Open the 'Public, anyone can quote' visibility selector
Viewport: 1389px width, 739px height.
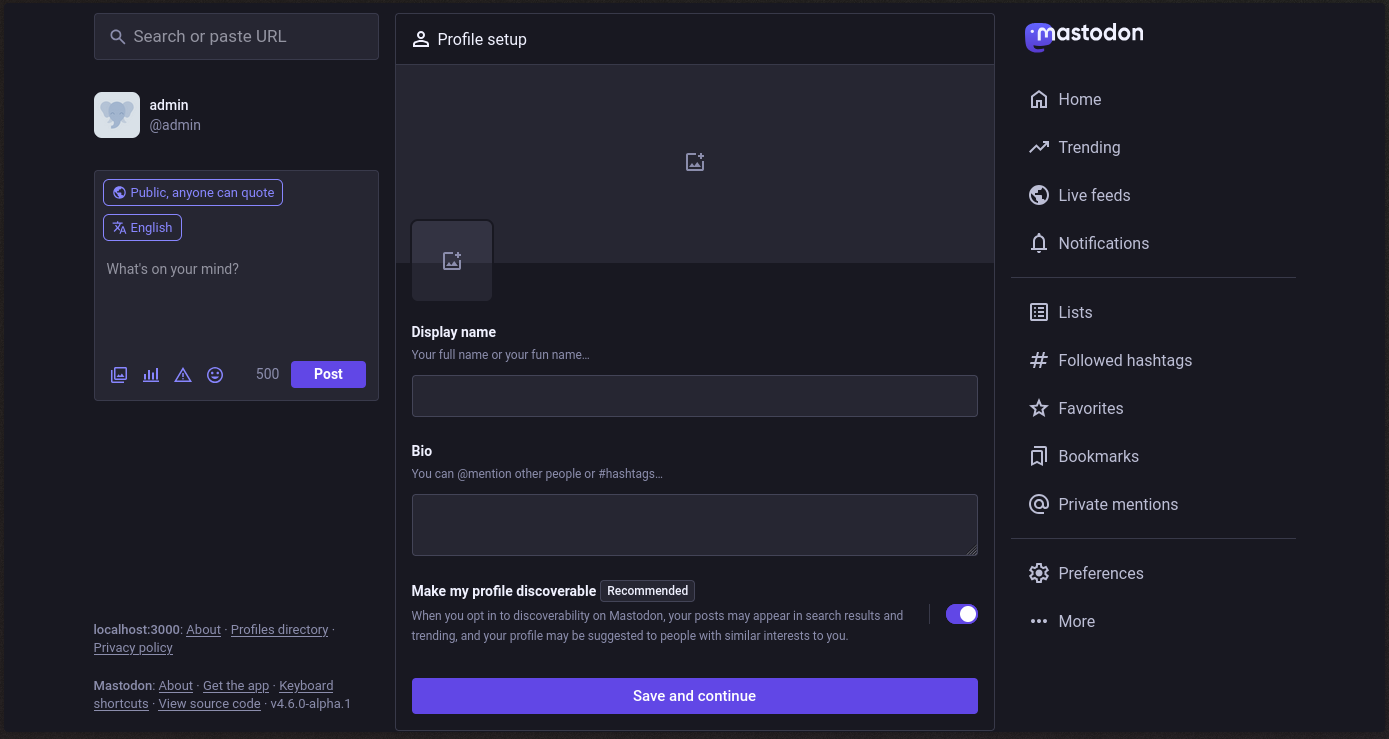[192, 192]
